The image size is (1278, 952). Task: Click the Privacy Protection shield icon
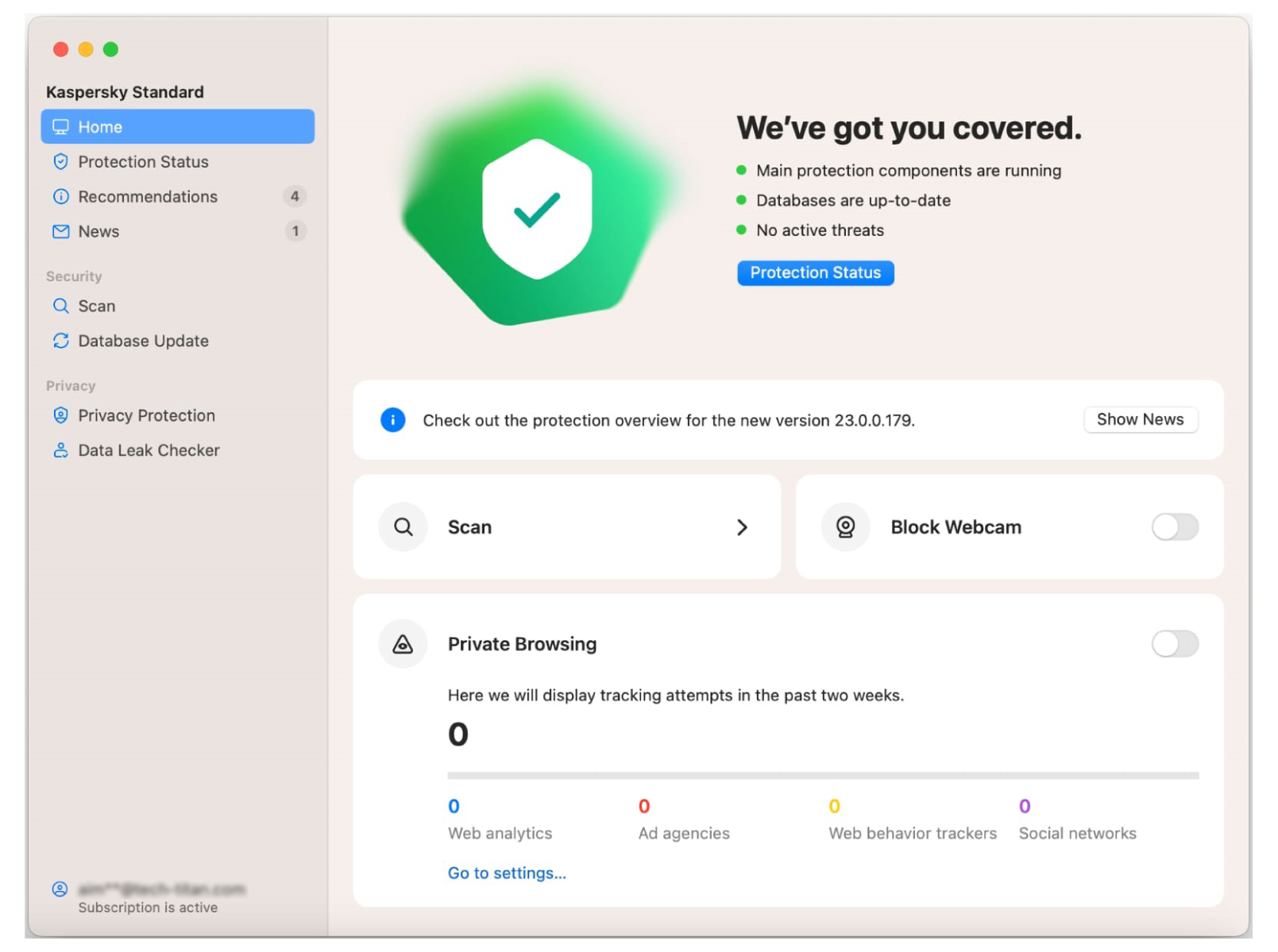pos(60,415)
